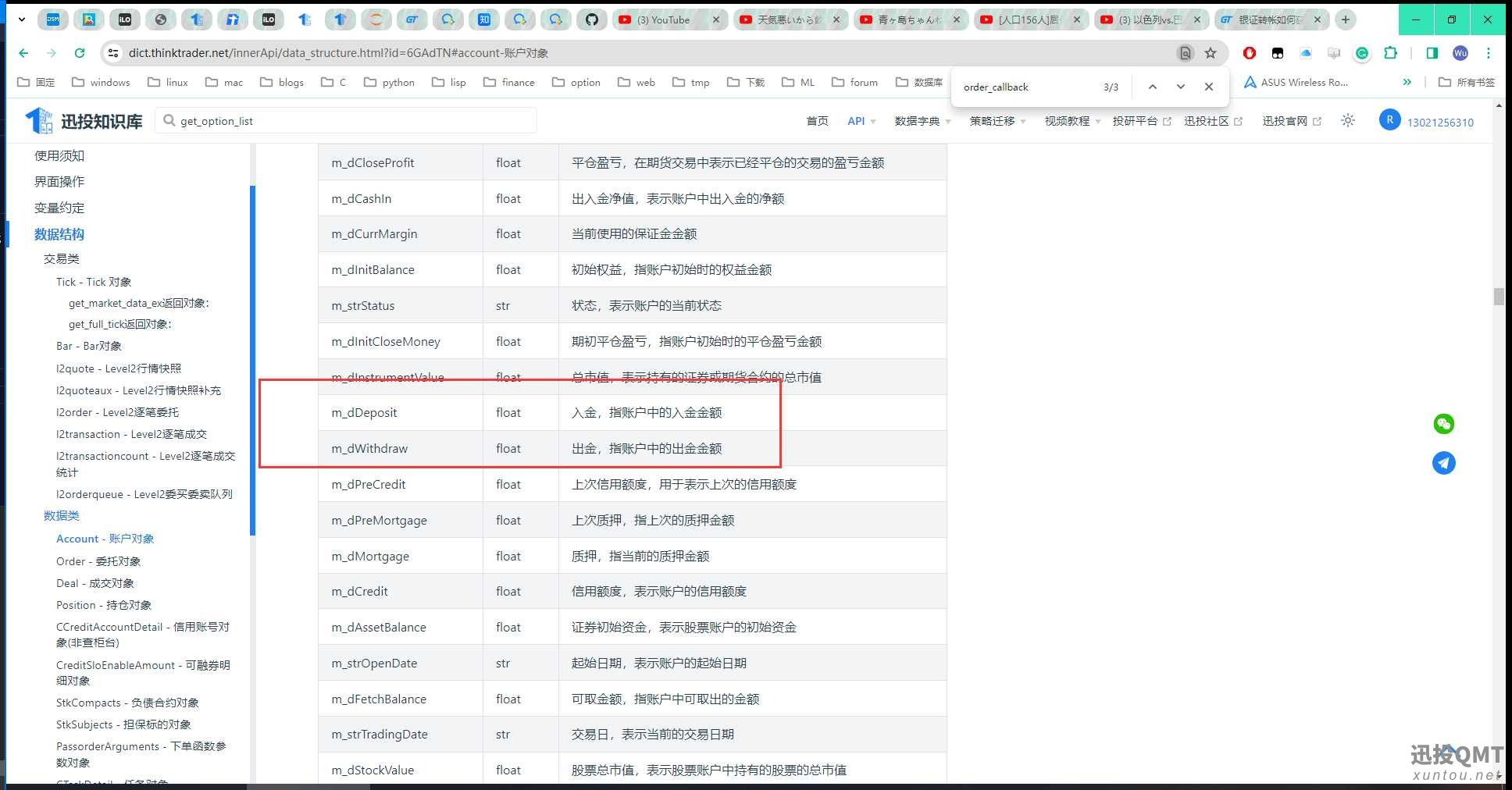The height and width of the screenshot is (790, 1512).
Task: Open the 迅投官网 external link
Action: click(1292, 121)
